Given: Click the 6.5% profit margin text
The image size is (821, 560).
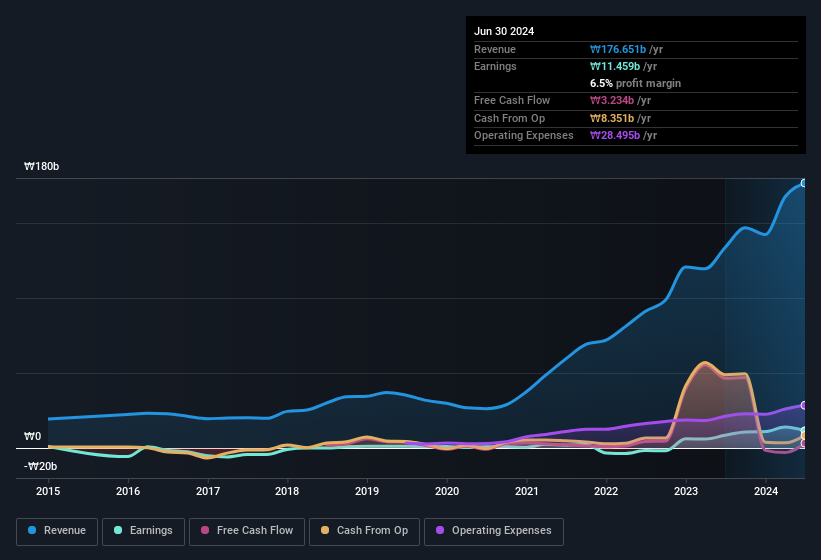Looking at the screenshot, I should (635, 83).
